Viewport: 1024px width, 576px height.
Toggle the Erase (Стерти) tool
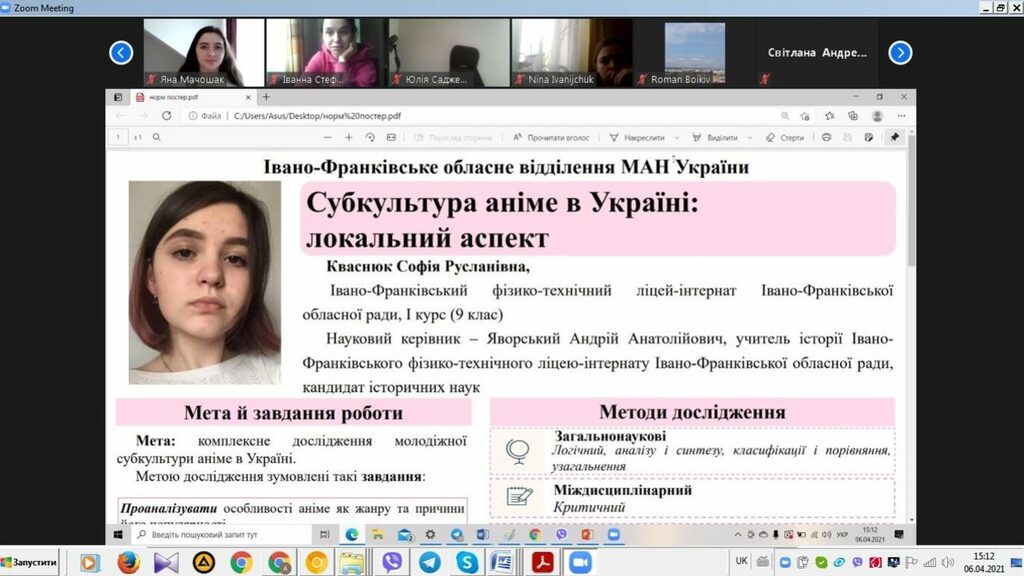(785, 137)
